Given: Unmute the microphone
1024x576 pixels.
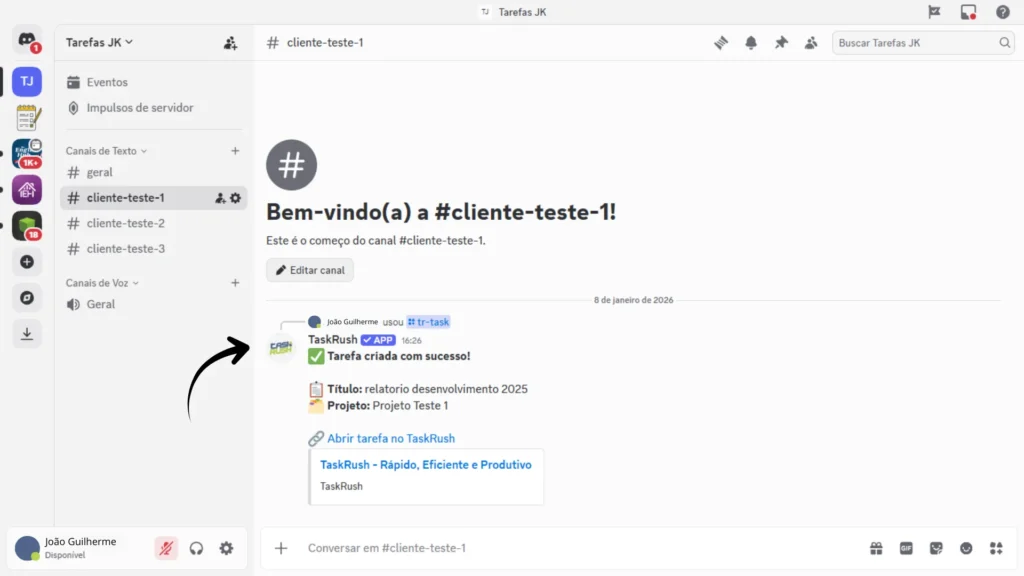Looking at the screenshot, I should pyautogui.click(x=166, y=548).
